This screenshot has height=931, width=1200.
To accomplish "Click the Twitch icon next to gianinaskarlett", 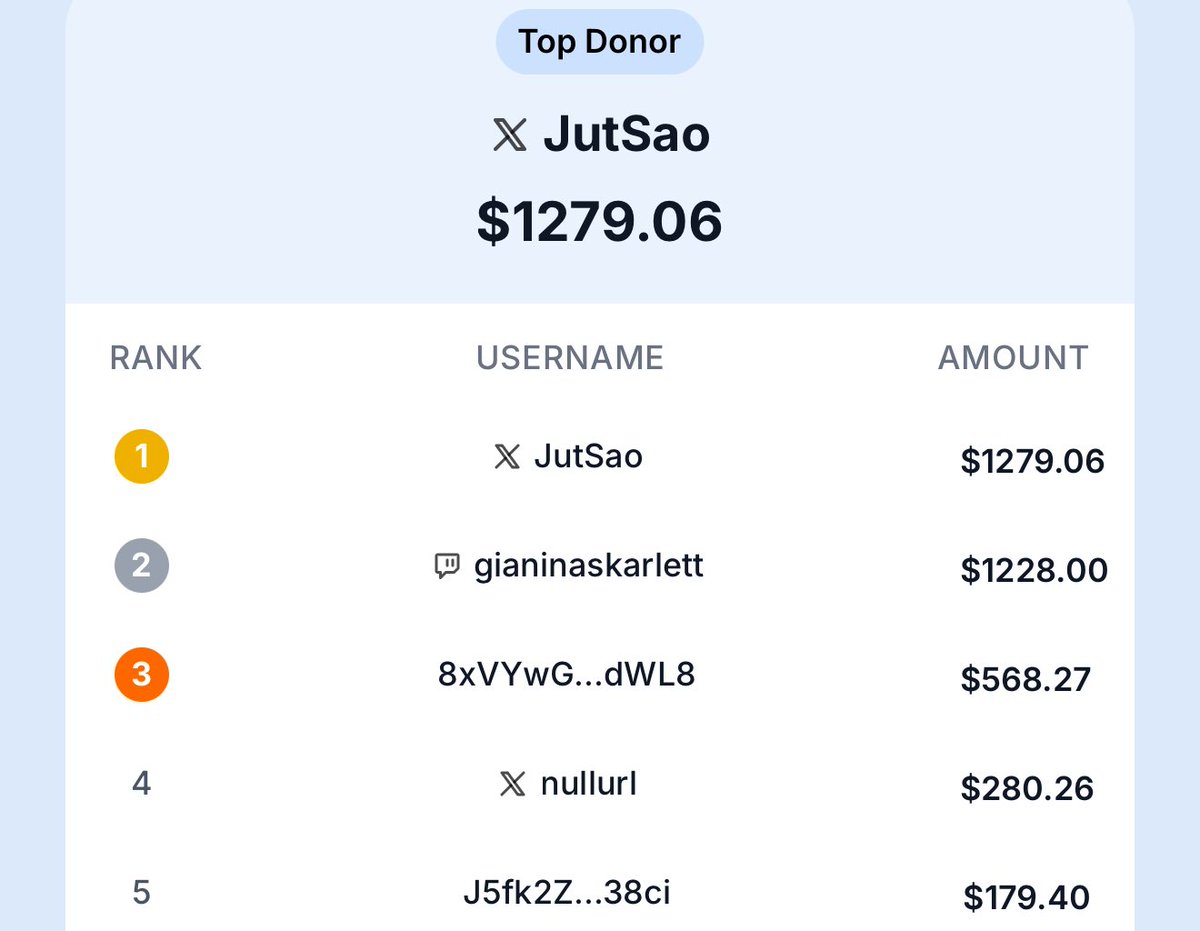I will (447, 567).
